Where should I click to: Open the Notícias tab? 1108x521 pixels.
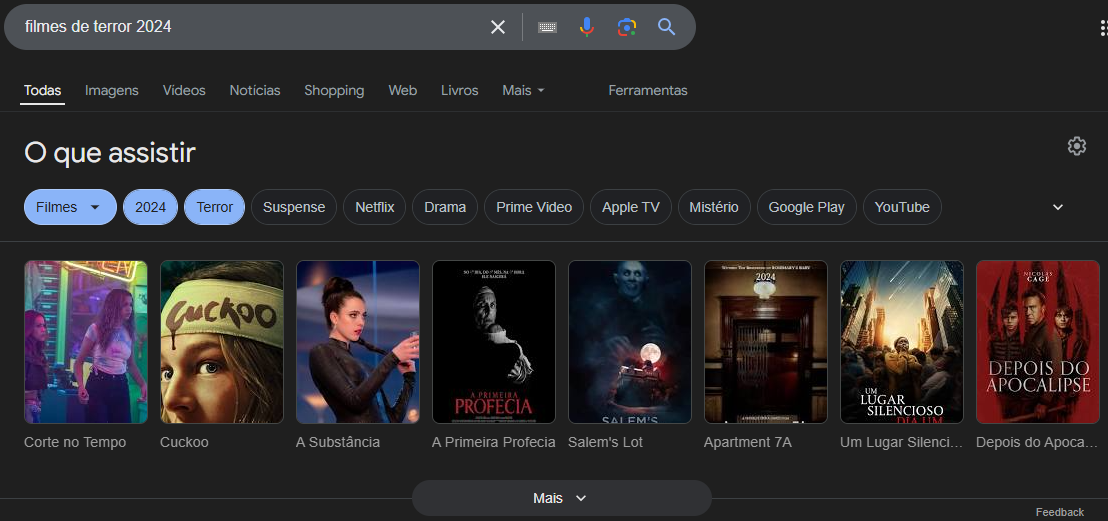(x=255, y=90)
